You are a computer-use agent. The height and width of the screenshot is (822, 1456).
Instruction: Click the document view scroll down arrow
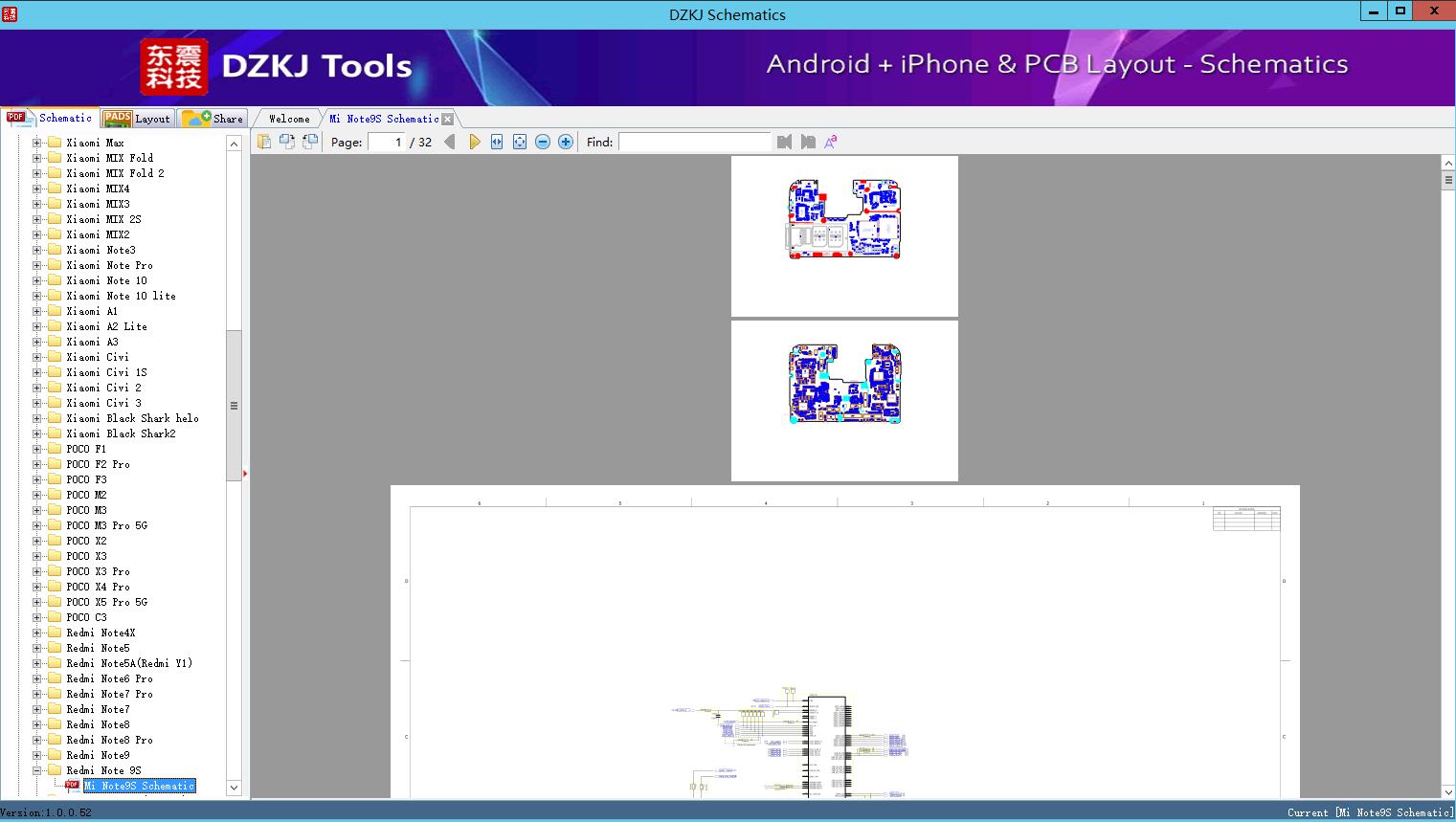pos(1448,791)
